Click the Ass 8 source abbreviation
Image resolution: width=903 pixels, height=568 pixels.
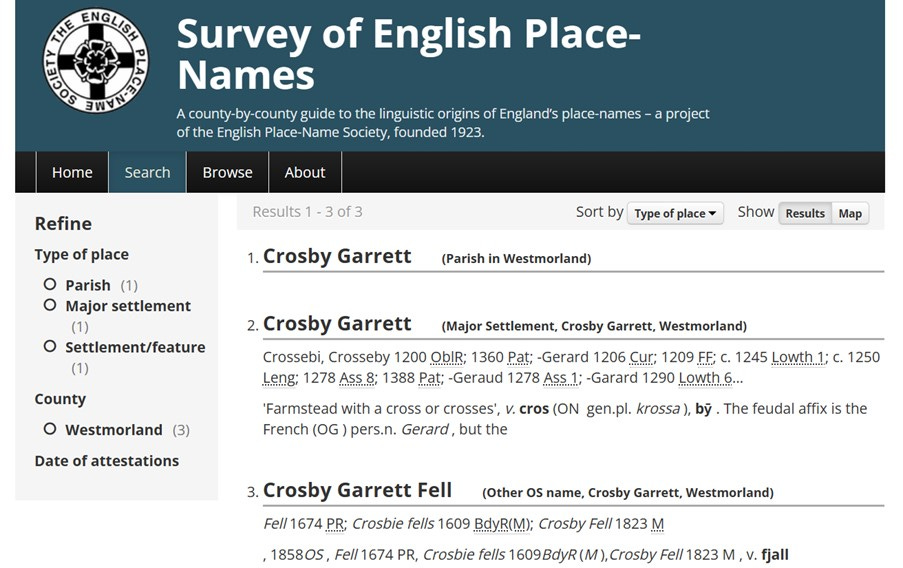coord(357,378)
